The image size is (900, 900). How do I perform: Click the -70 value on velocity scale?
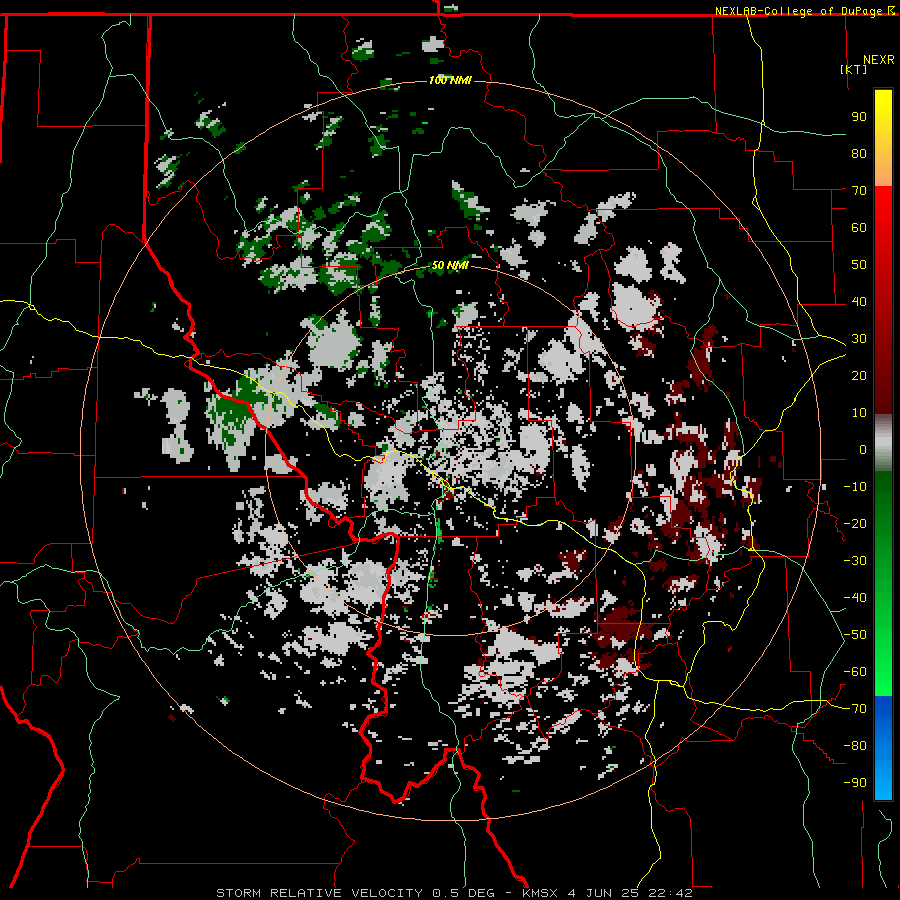click(855, 709)
